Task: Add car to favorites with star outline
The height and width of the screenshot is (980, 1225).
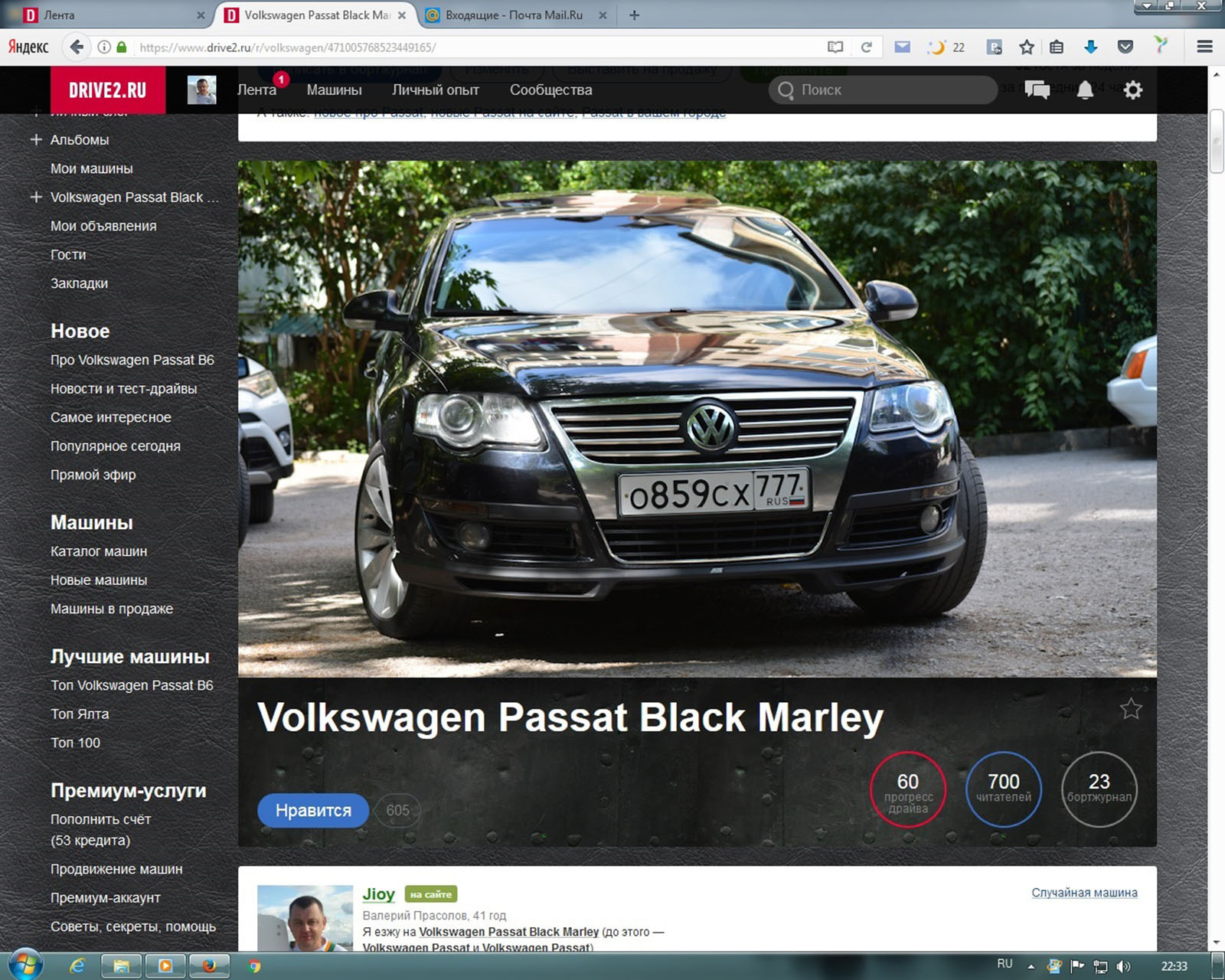Action: (1131, 709)
